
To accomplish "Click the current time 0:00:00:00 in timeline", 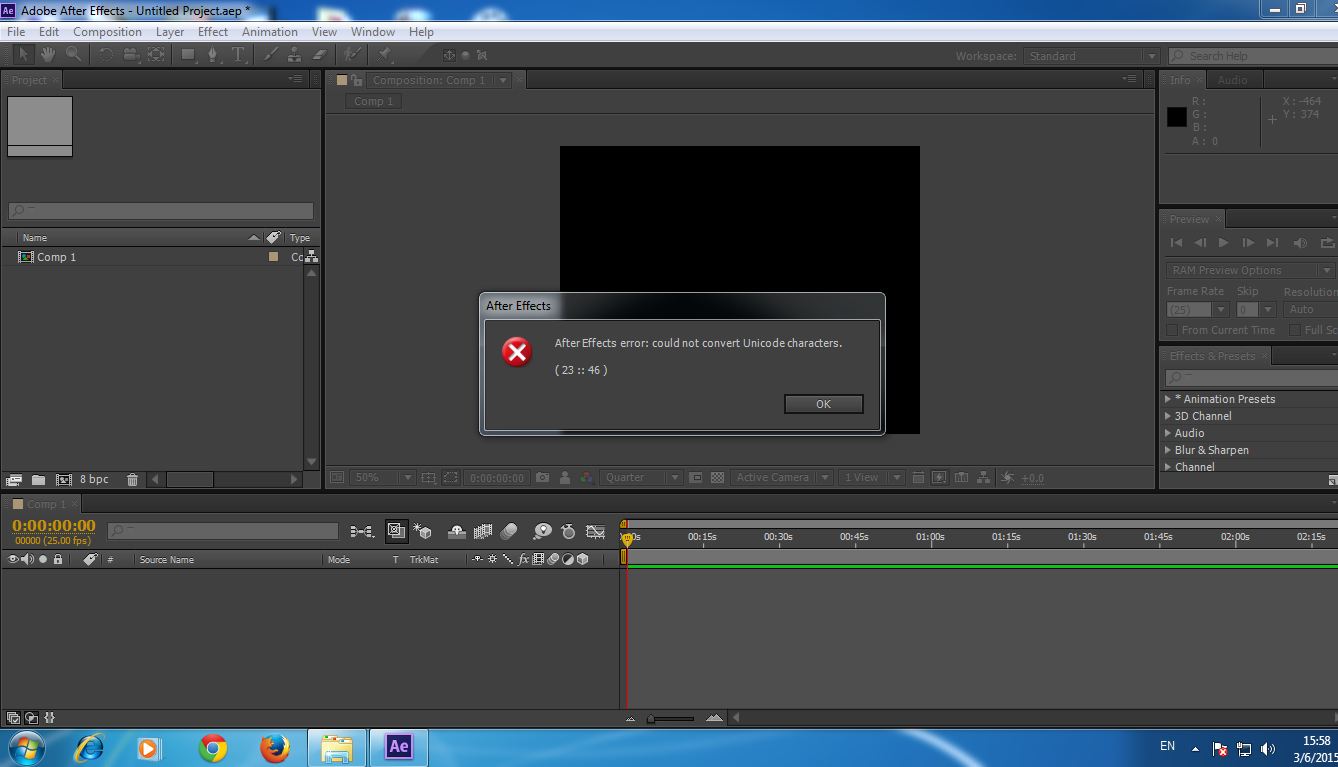I will point(54,526).
